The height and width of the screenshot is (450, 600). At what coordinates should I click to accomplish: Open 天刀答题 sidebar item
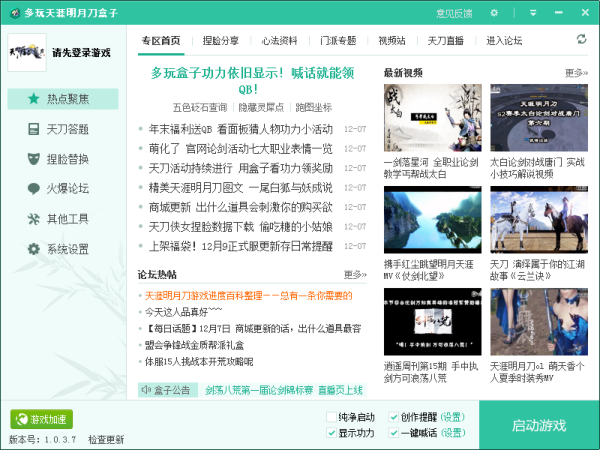pos(64,129)
